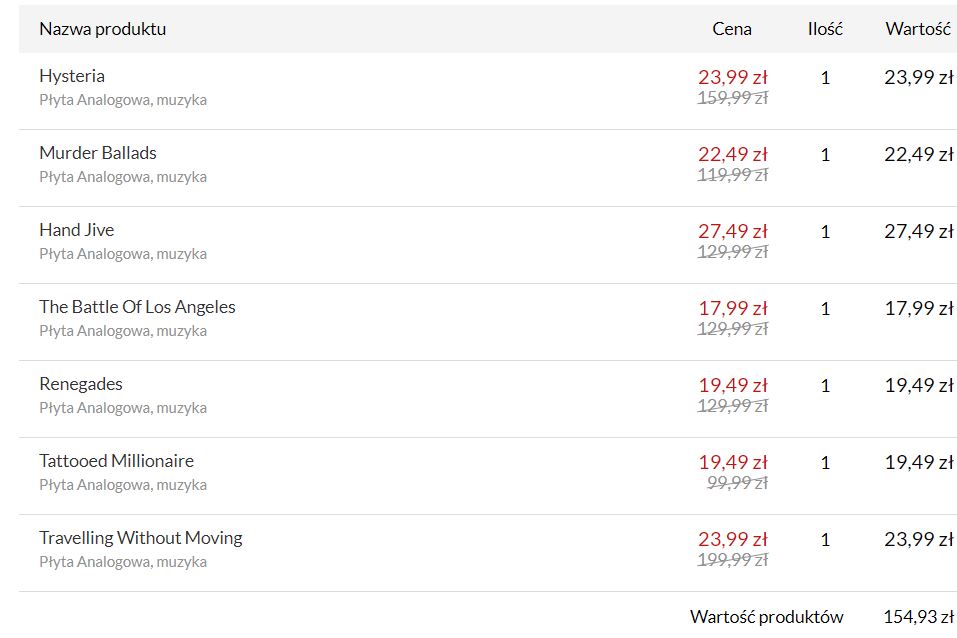Click the crossed-out 119,99 zł price
The width and height of the screenshot is (957, 638).
732,175
